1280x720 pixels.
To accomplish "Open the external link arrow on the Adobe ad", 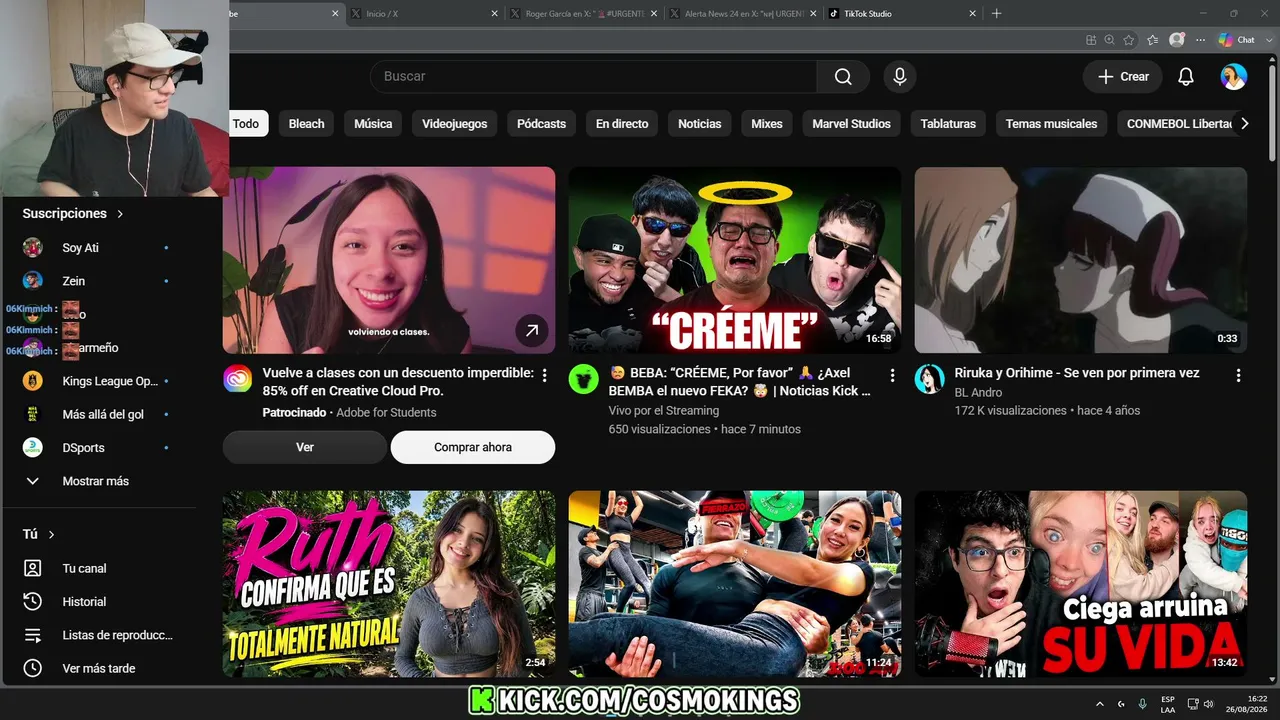I will (x=532, y=330).
